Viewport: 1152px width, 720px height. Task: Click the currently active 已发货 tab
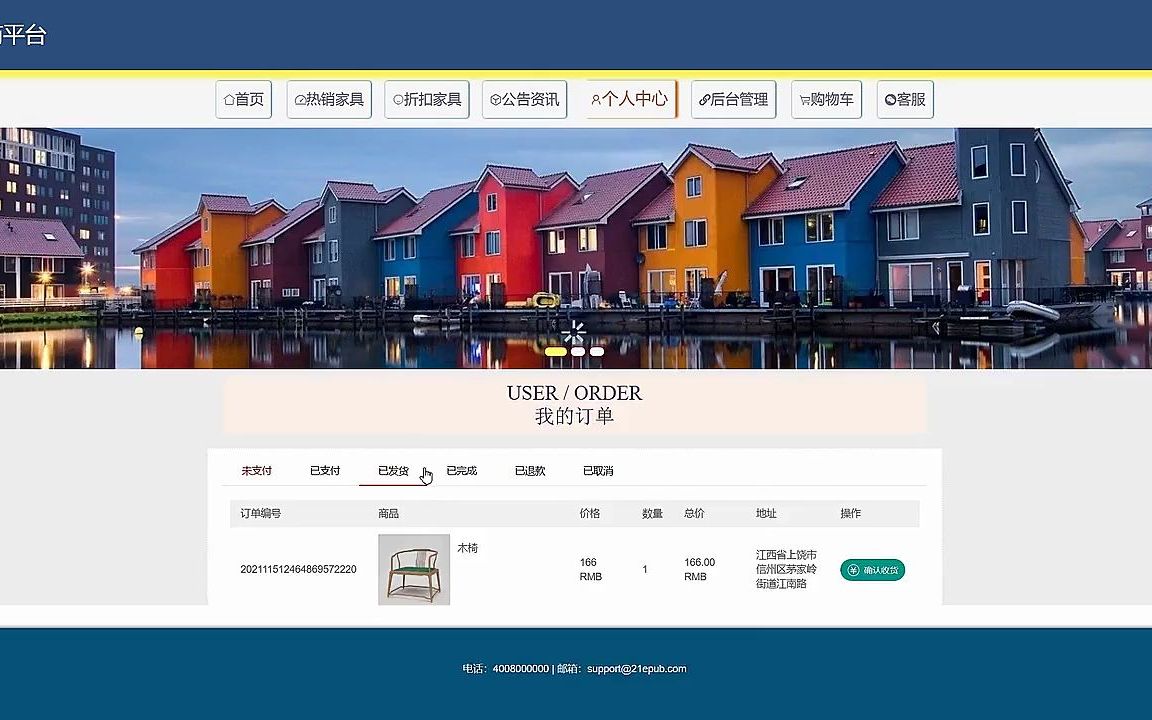[392, 470]
